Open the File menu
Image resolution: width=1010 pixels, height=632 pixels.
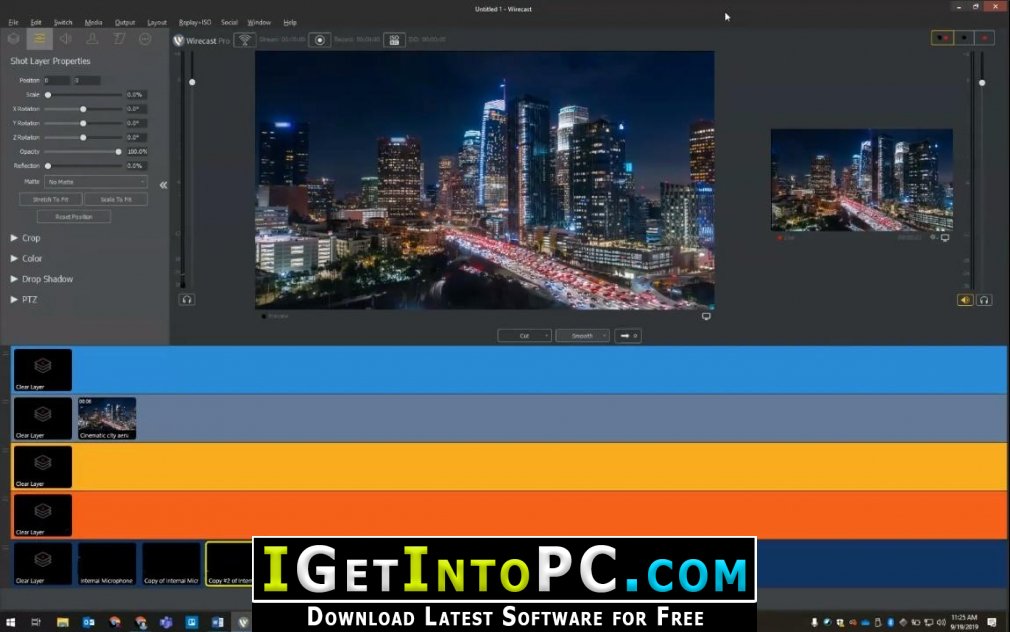point(13,23)
